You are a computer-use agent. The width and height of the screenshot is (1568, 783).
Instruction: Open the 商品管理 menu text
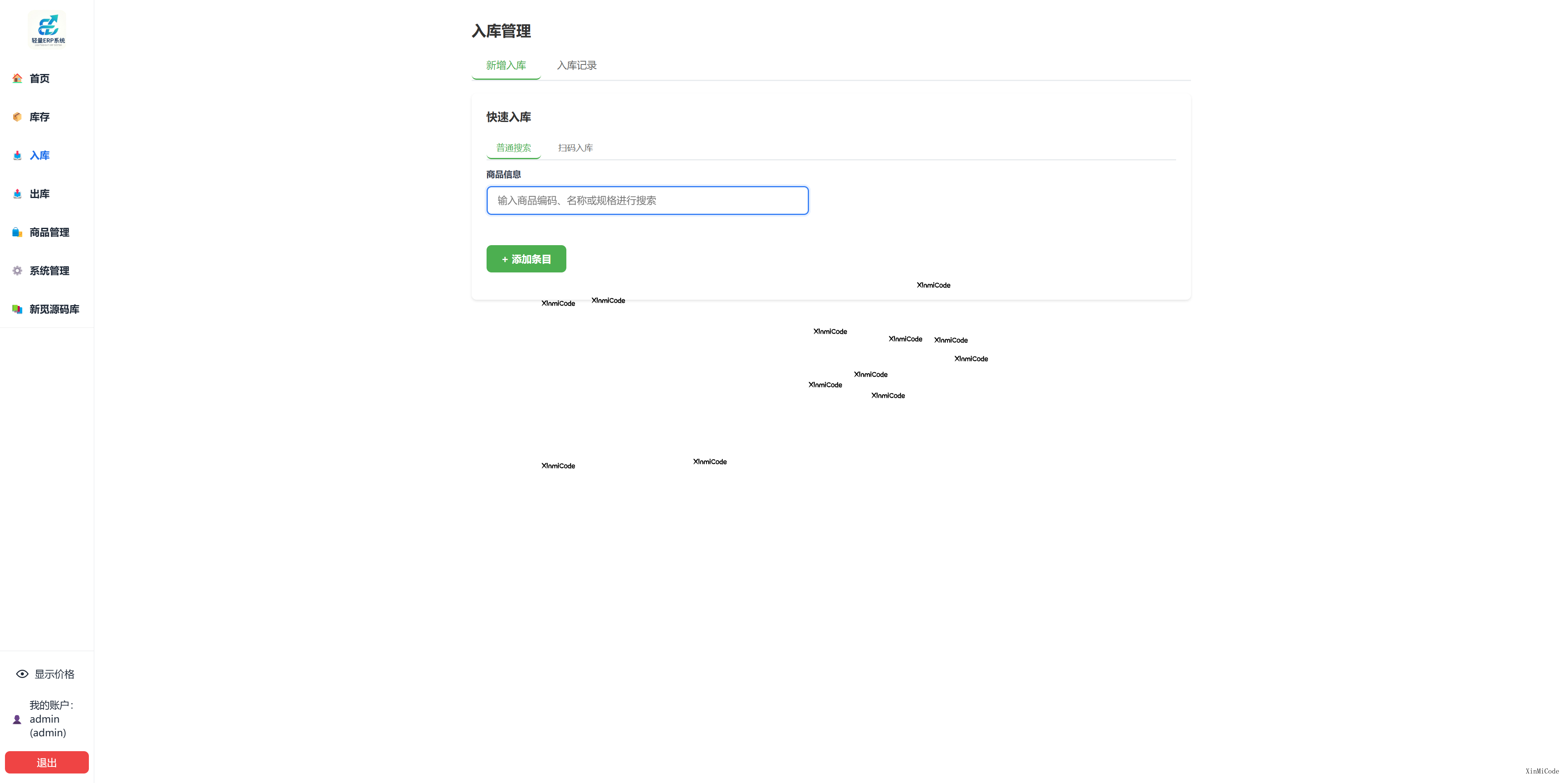49,232
